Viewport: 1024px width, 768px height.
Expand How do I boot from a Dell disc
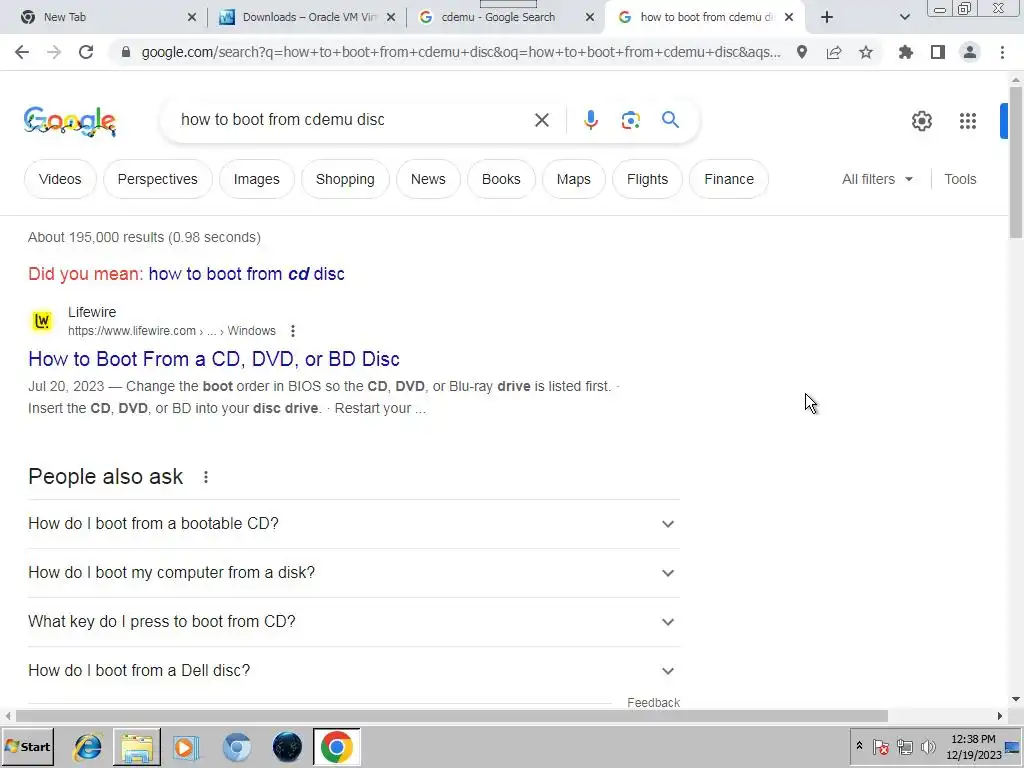pos(353,671)
